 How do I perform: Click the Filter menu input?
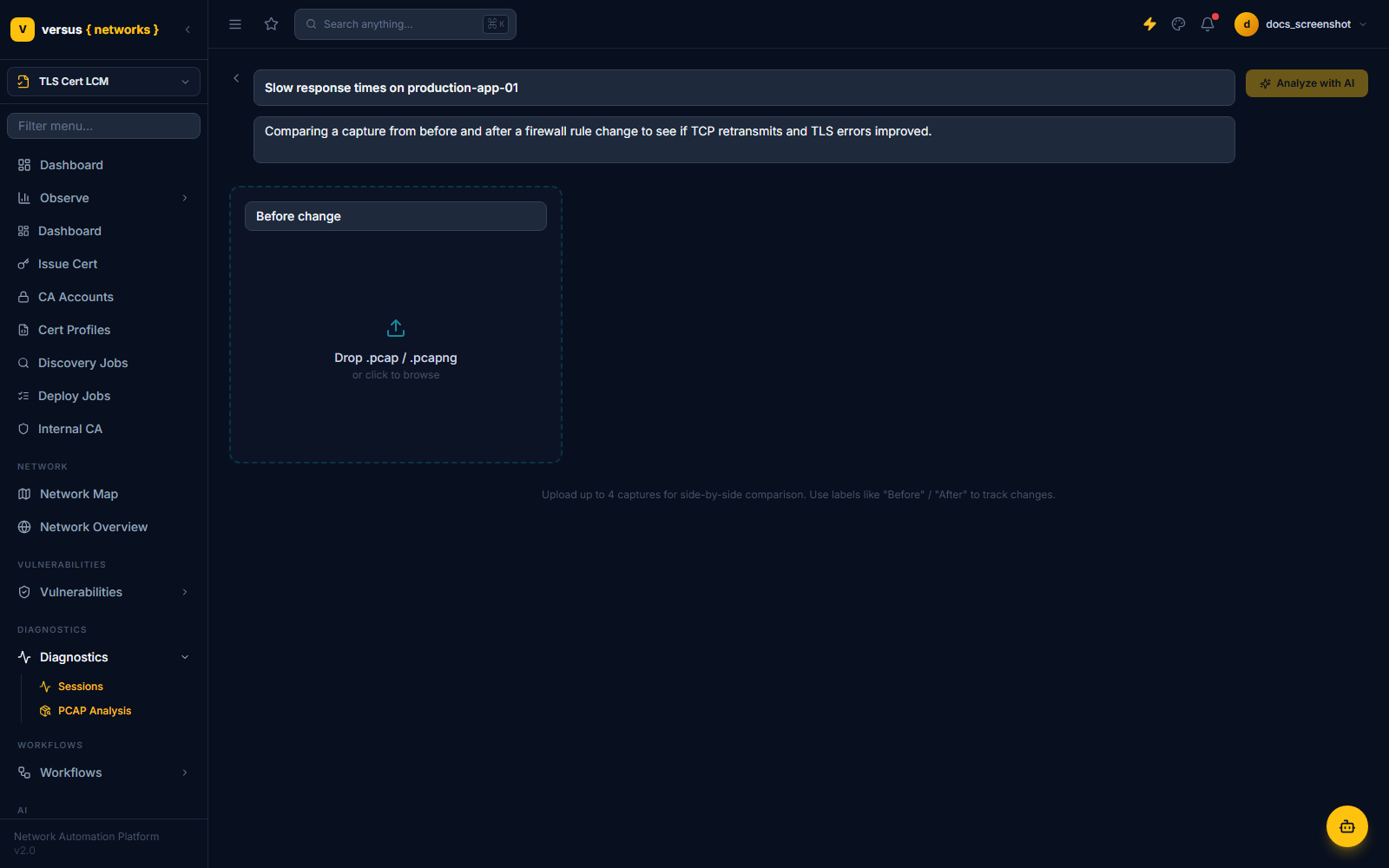(x=103, y=126)
